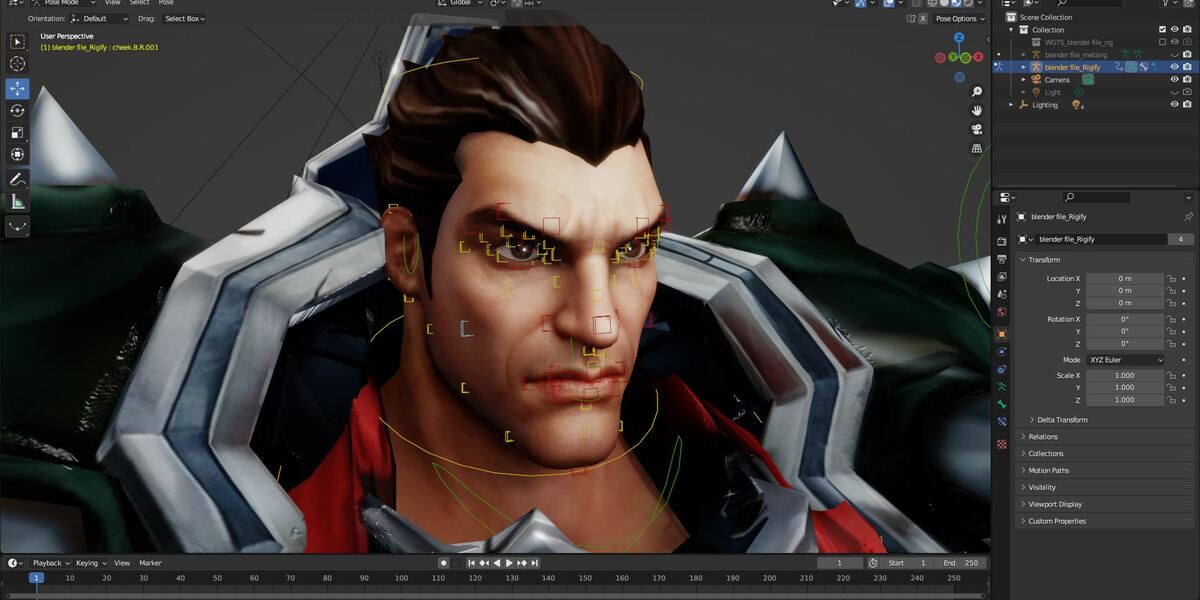Activate the Breakdowner pose tool
Image resolution: width=1200 pixels, height=600 pixels.
(17, 228)
